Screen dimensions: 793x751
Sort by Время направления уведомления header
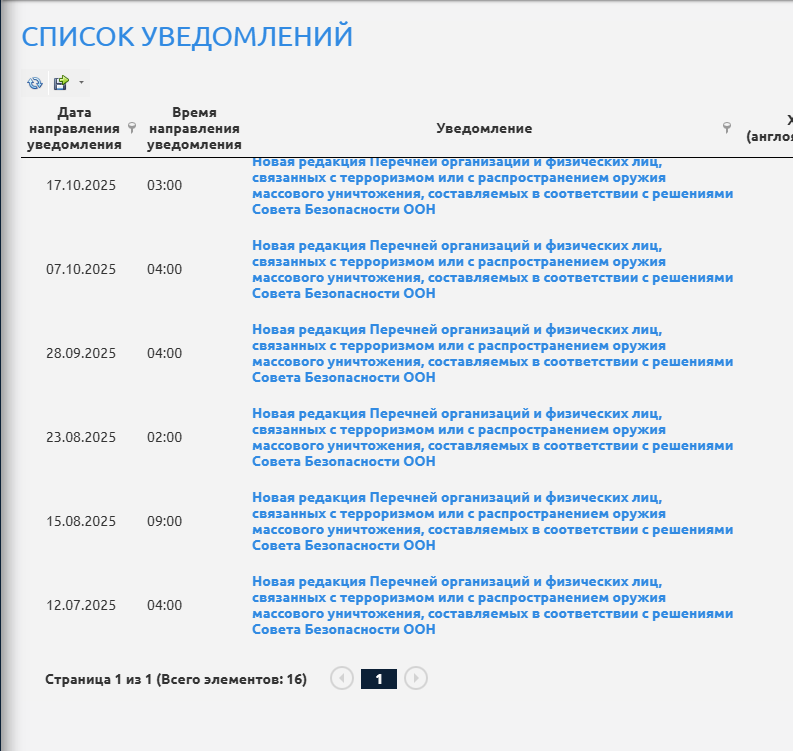pyautogui.click(x=194, y=128)
